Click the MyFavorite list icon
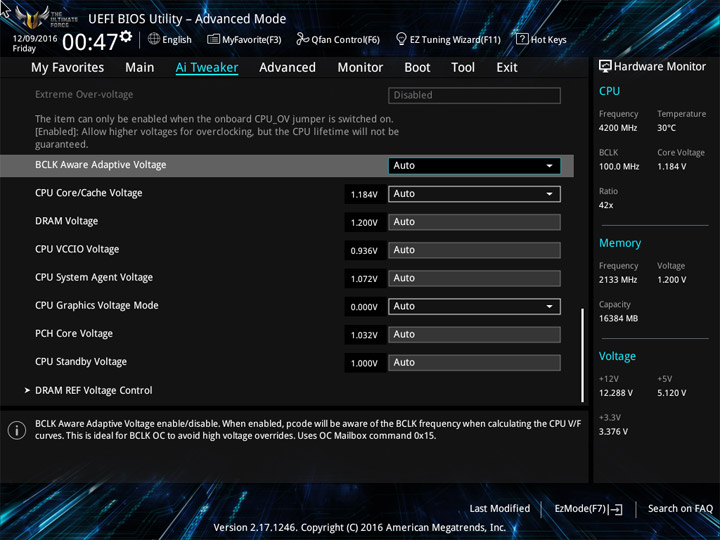The image size is (720, 540). click(213, 39)
